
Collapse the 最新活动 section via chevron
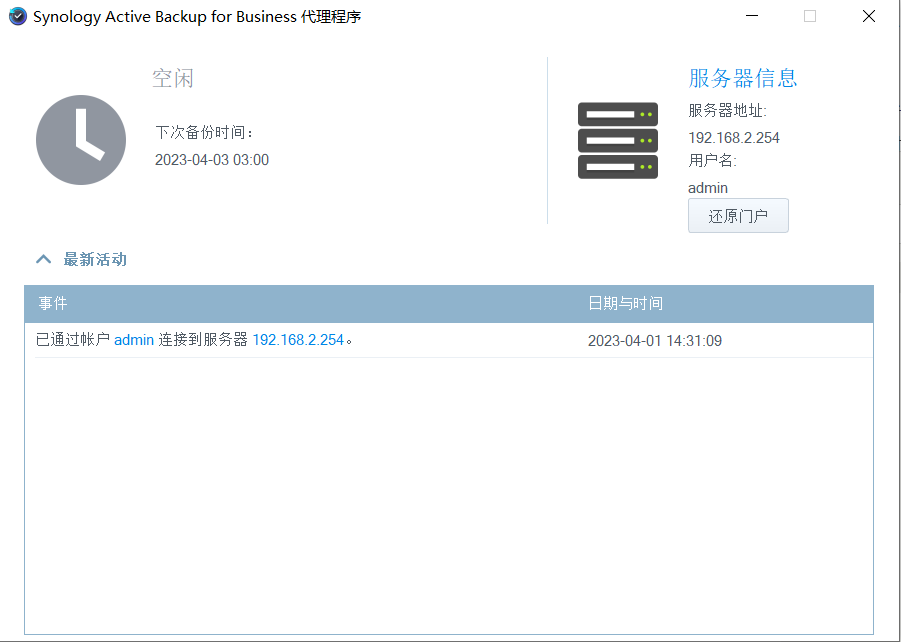click(x=43, y=259)
